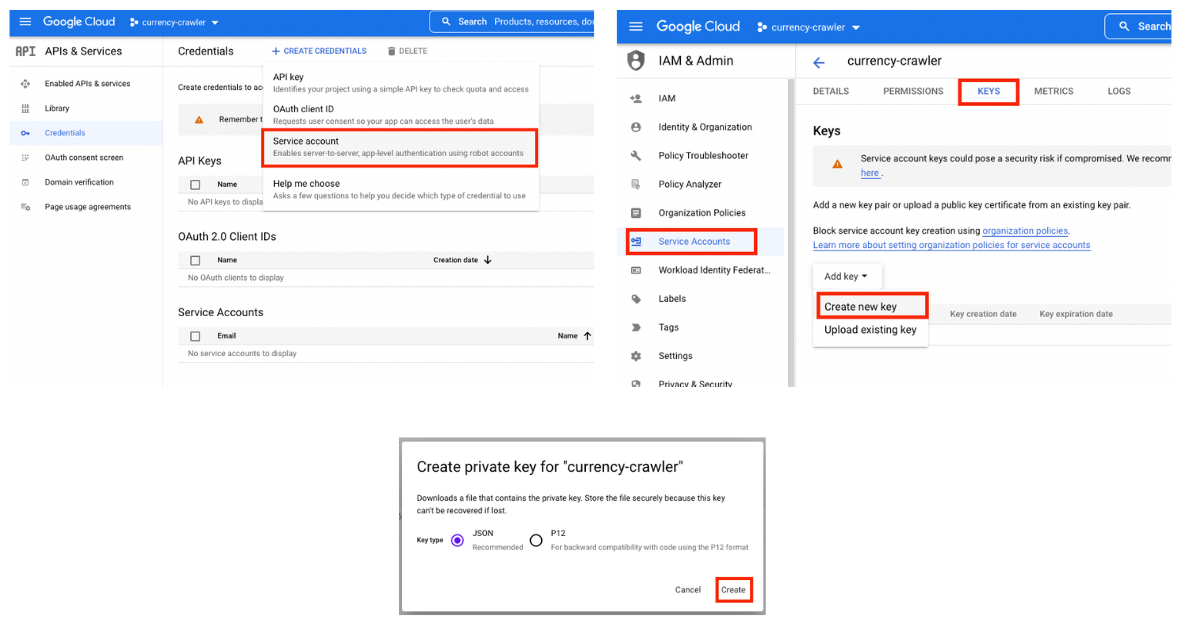Screen dimensions: 1200x630
Task: Click the Domain verification sidebar icon
Action: tap(24, 182)
